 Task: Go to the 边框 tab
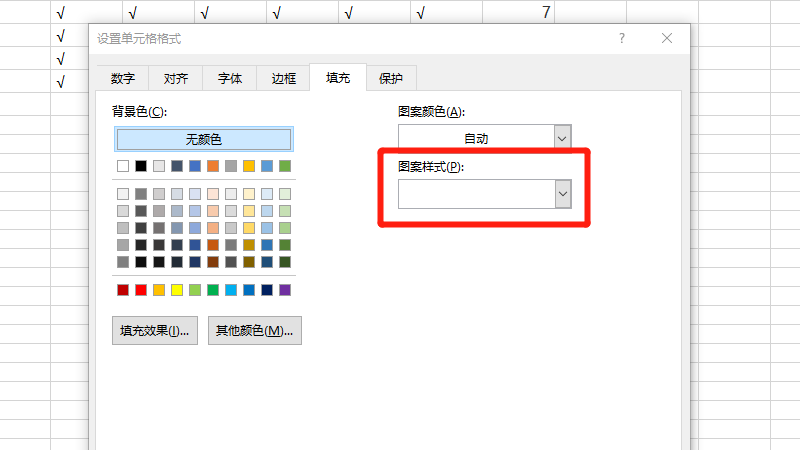[x=284, y=78]
